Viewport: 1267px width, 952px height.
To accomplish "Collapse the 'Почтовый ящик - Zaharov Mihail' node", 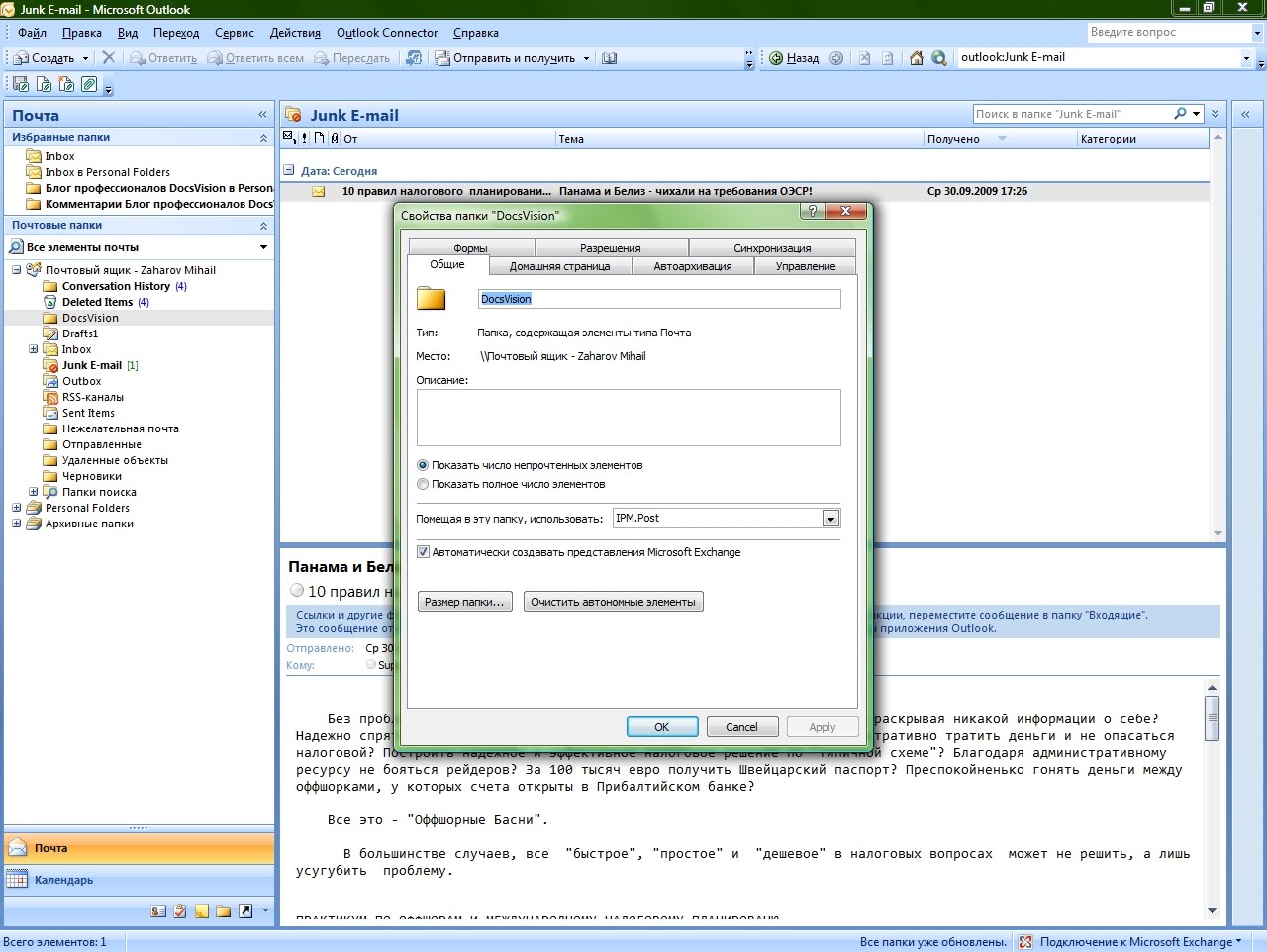I will pyautogui.click(x=16, y=270).
